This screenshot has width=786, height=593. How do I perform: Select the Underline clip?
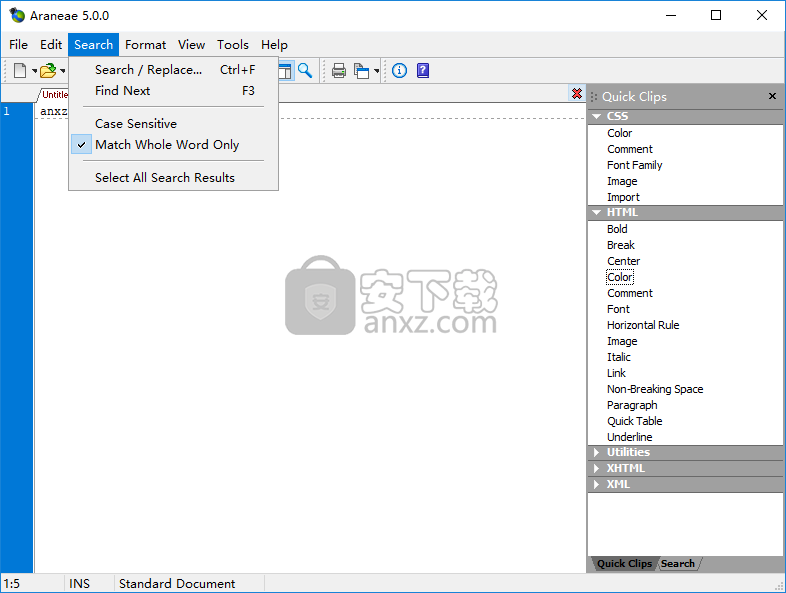pos(630,438)
